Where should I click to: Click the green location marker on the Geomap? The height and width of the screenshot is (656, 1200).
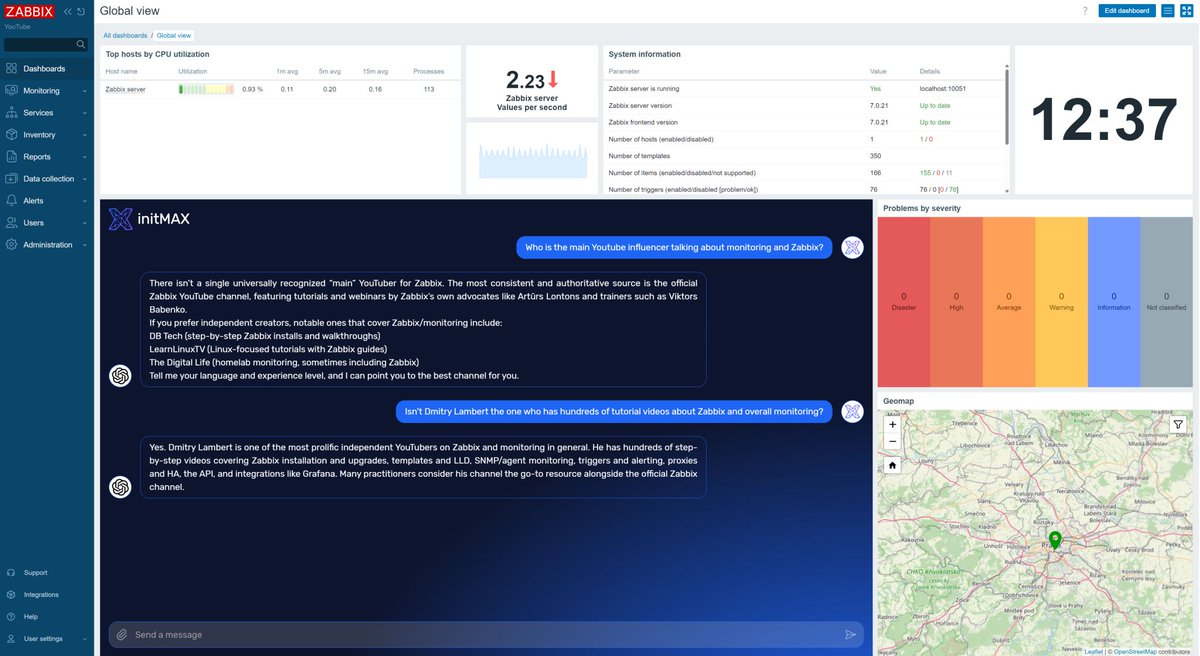point(1055,541)
